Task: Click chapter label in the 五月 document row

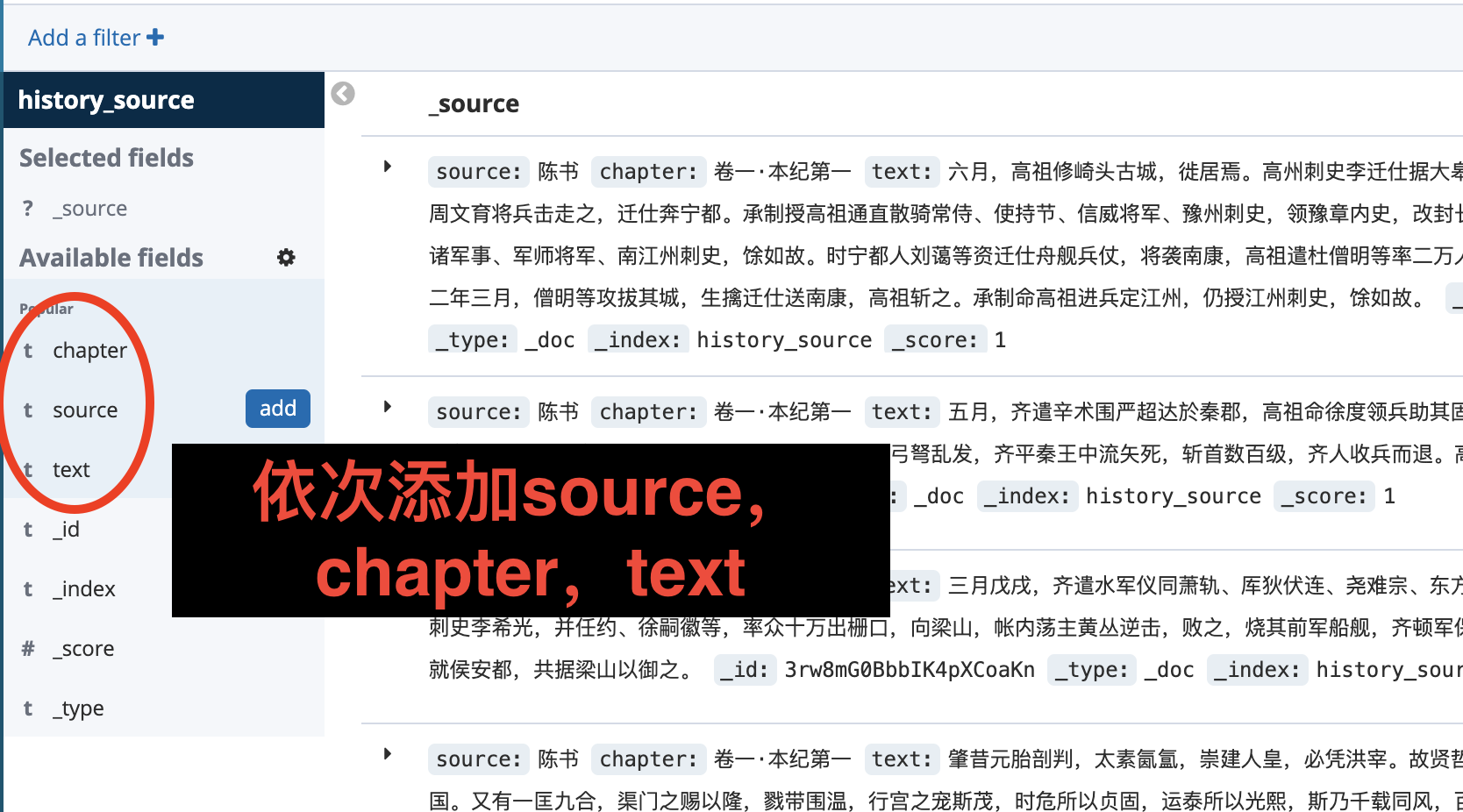Action: pos(648,412)
